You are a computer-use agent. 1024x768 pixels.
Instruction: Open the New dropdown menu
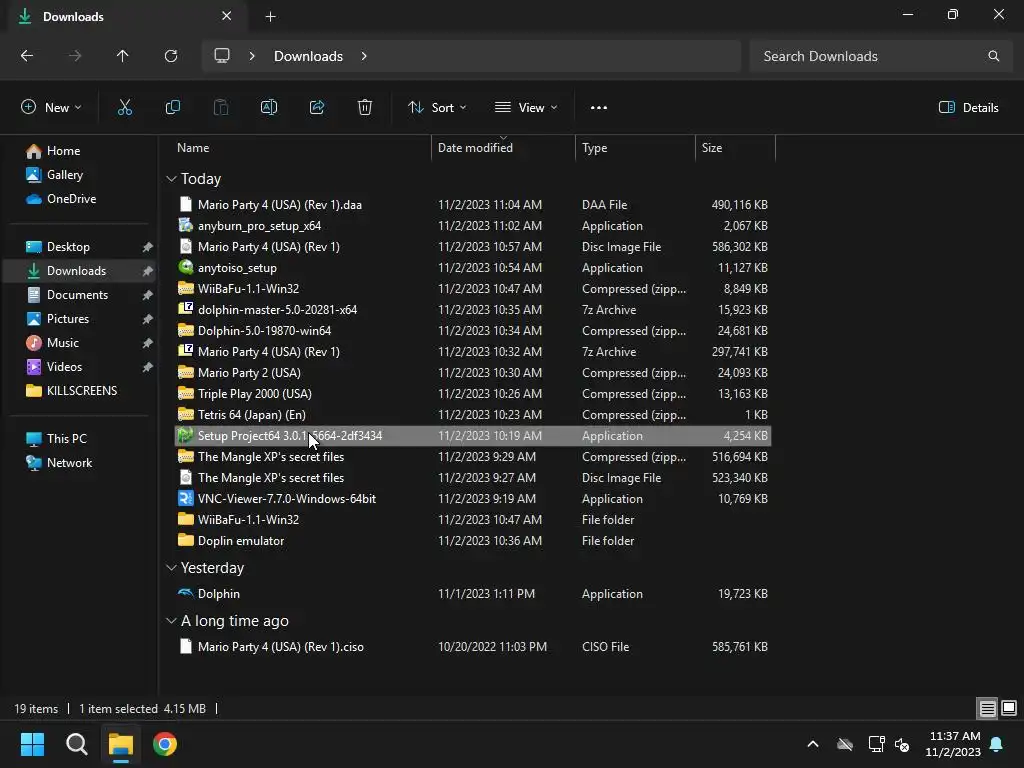coord(51,108)
